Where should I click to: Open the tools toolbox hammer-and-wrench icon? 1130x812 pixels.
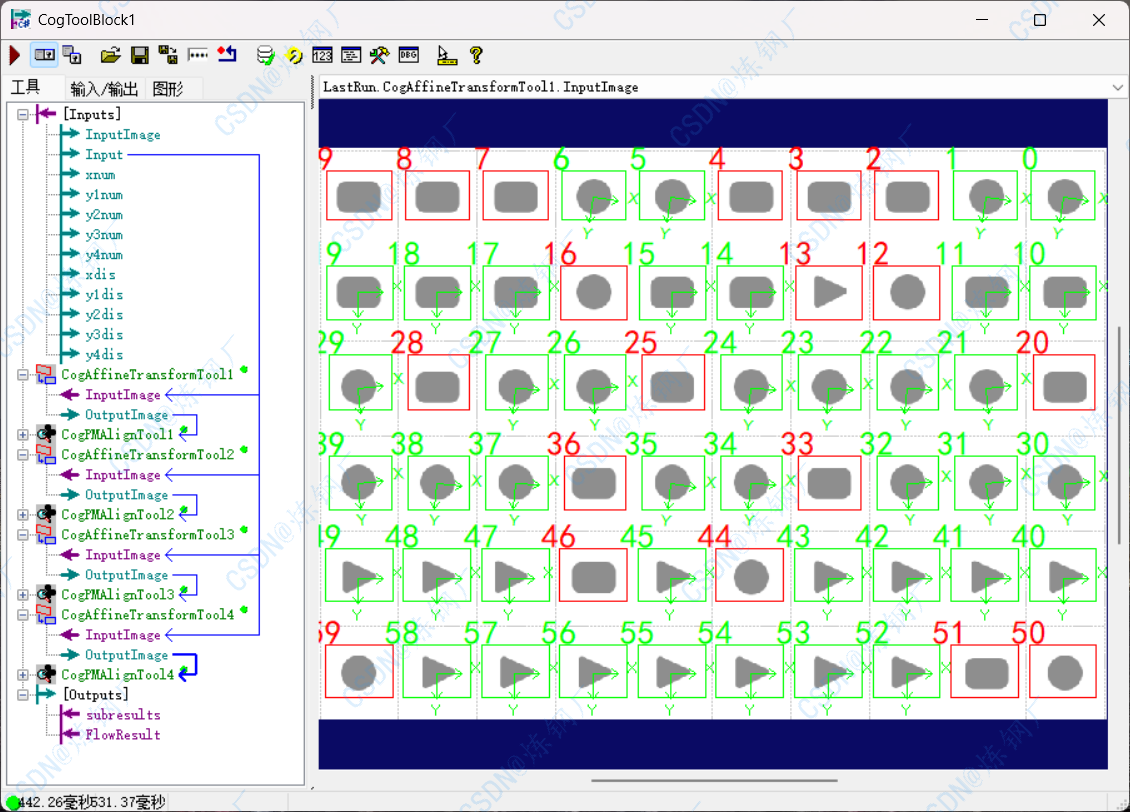tap(379, 55)
